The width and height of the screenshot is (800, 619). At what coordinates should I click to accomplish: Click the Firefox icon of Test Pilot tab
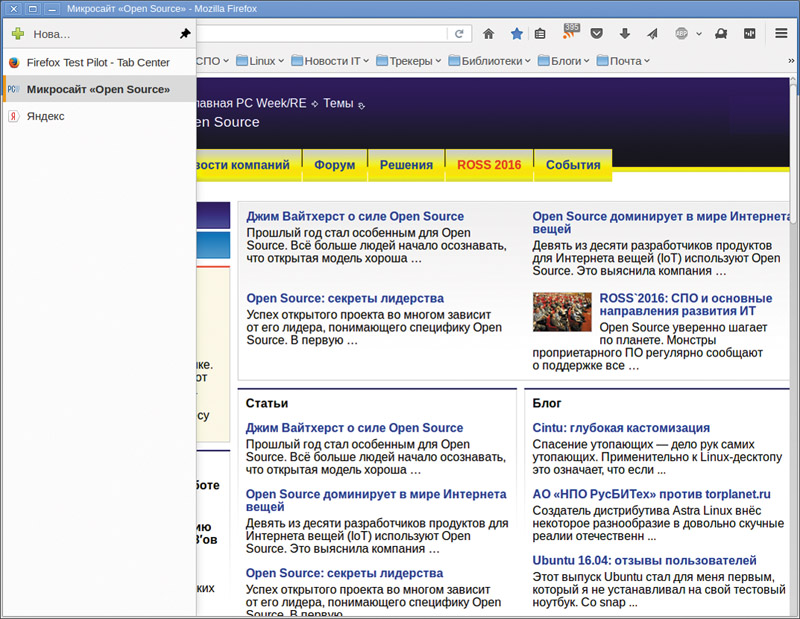coord(14,62)
